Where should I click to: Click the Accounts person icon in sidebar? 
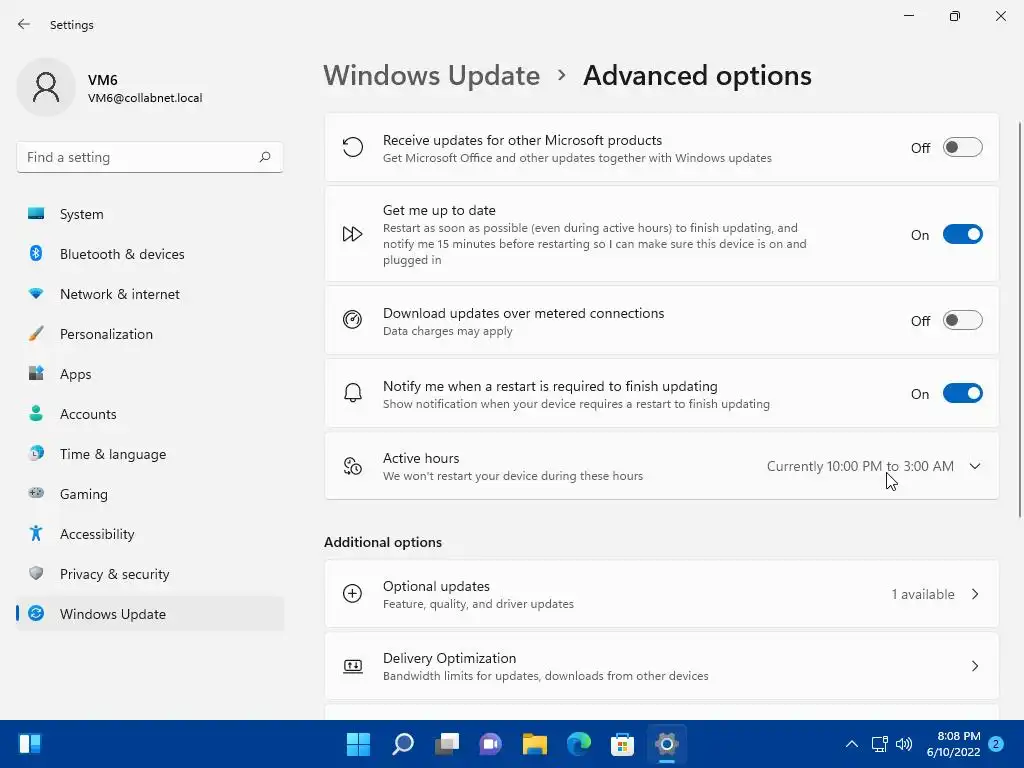[x=36, y=413]
